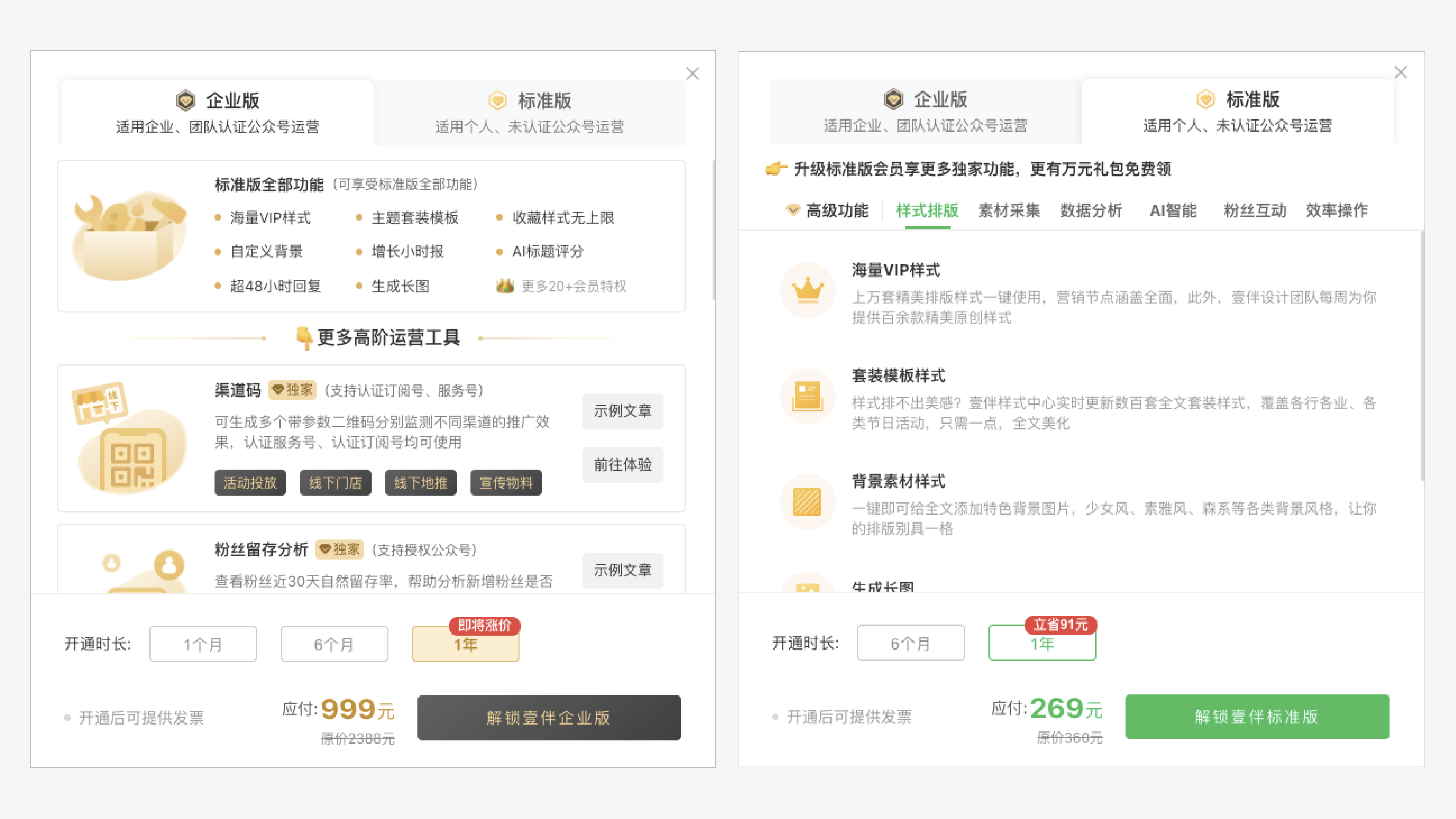Click the template icon for 套装模板样式

[x=808, y=396]
